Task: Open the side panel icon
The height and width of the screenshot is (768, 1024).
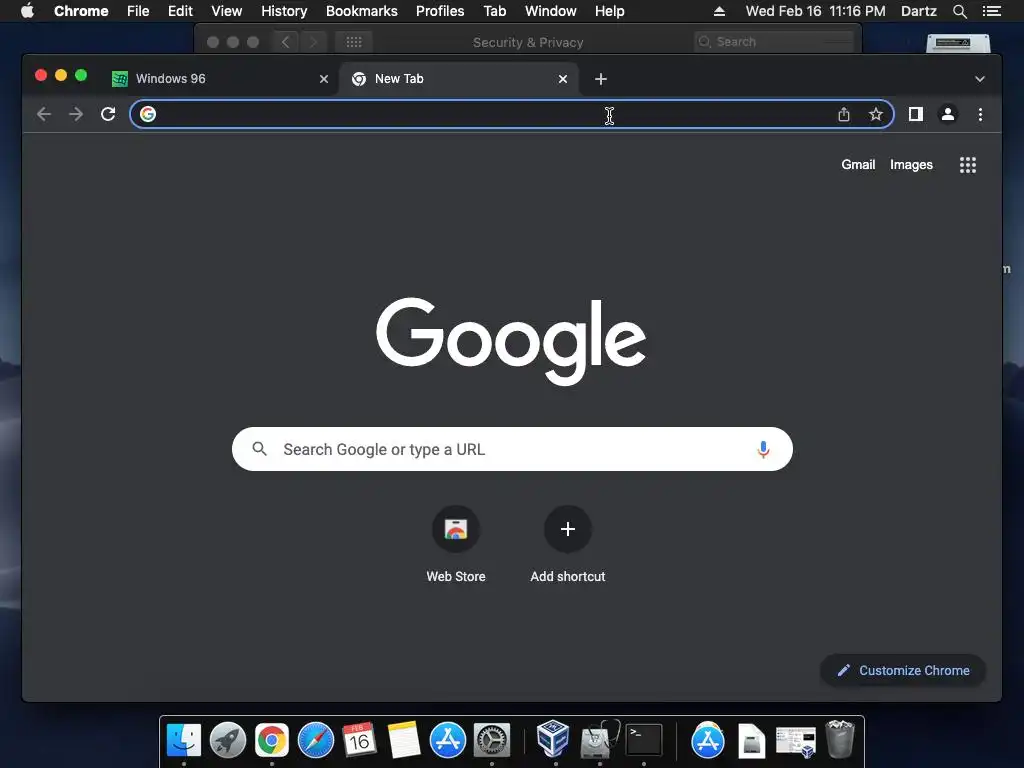Action: [916, 114]
